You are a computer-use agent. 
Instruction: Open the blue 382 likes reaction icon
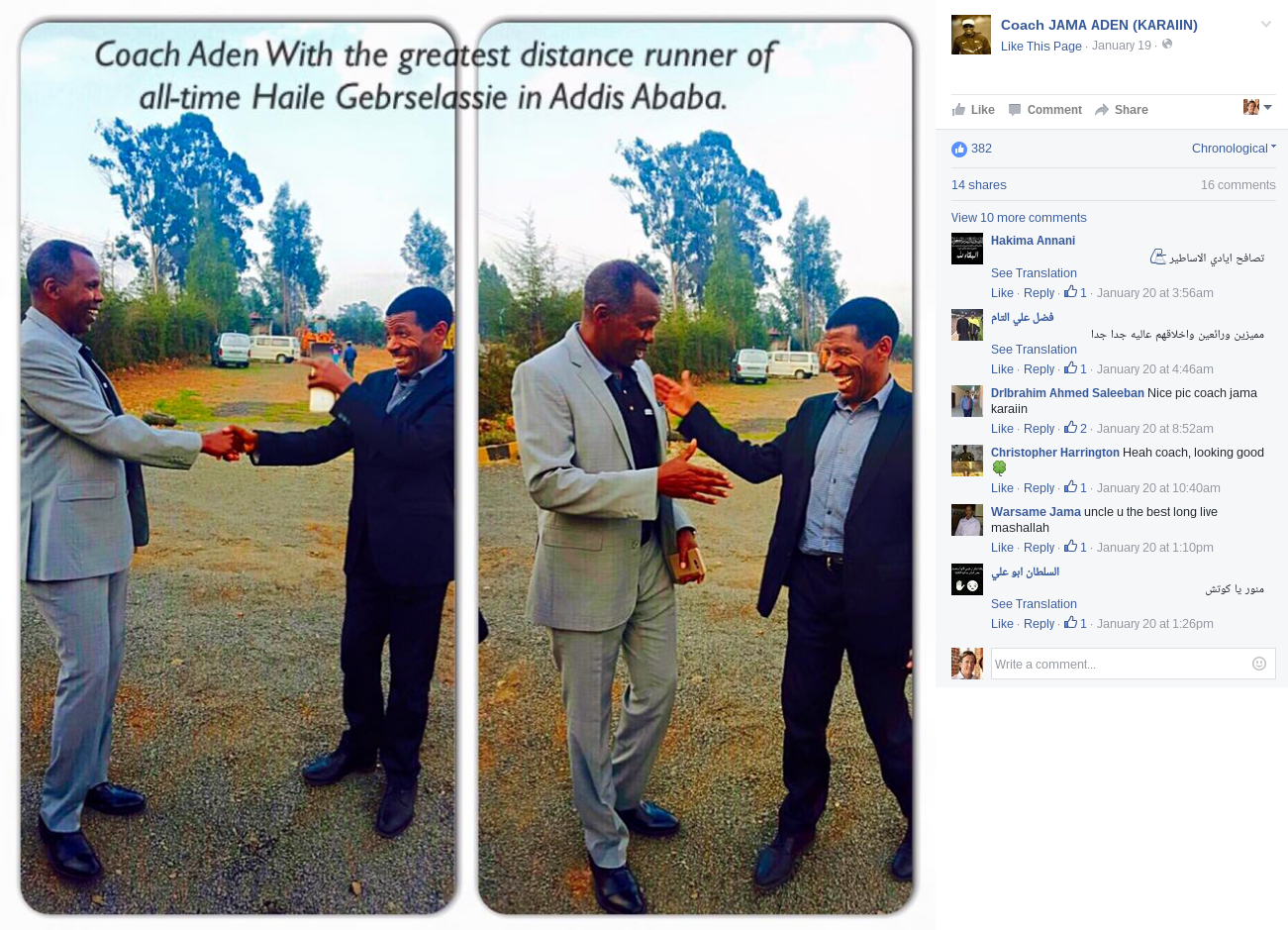click(958, 150)
